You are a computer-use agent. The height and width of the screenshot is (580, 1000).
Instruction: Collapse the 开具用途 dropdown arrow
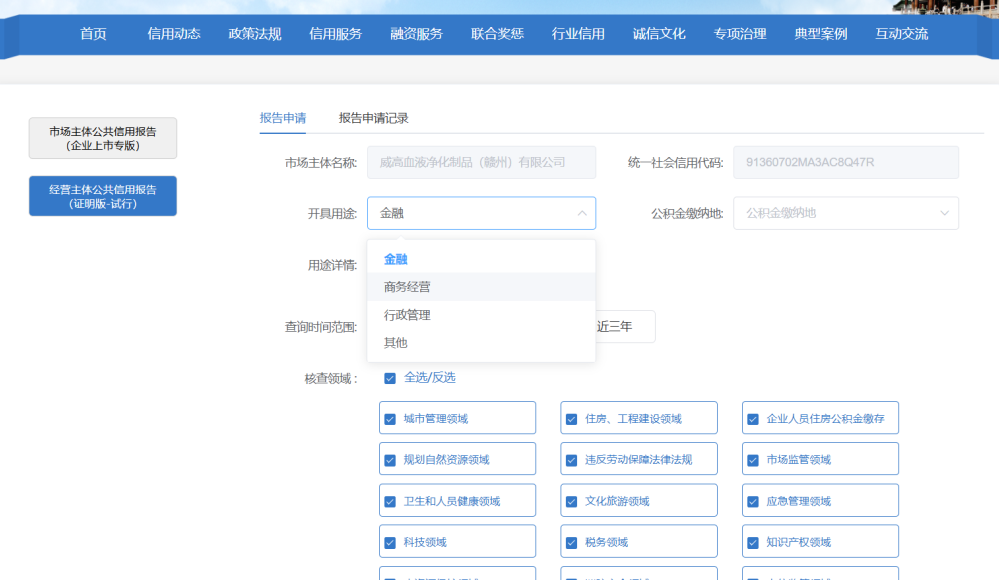pos(582,213)
